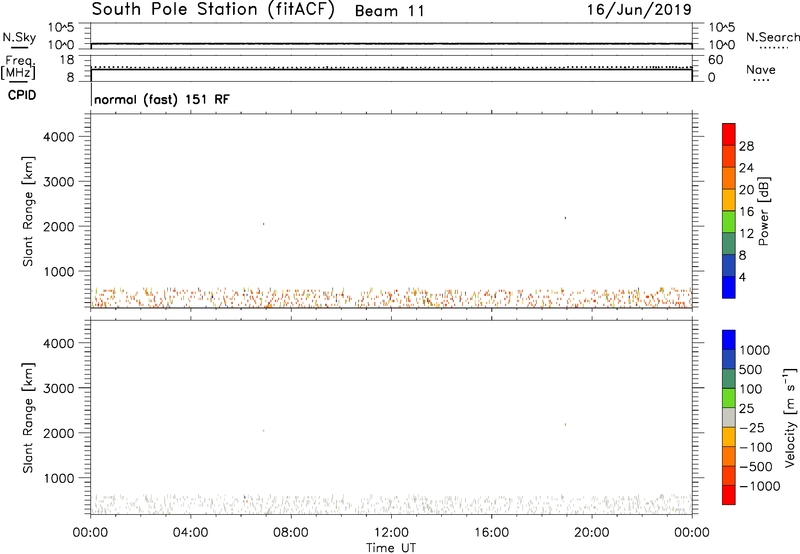Click the power-panel blue echo near 07:00

[x=264, y=224]
